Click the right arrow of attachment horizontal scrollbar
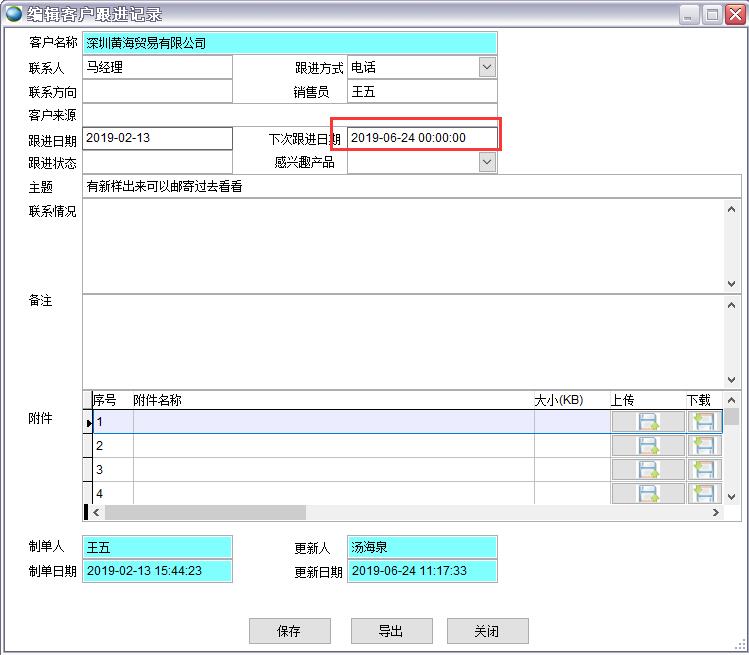This screenshot has width=749, height=655. click(x=716, y=512)
